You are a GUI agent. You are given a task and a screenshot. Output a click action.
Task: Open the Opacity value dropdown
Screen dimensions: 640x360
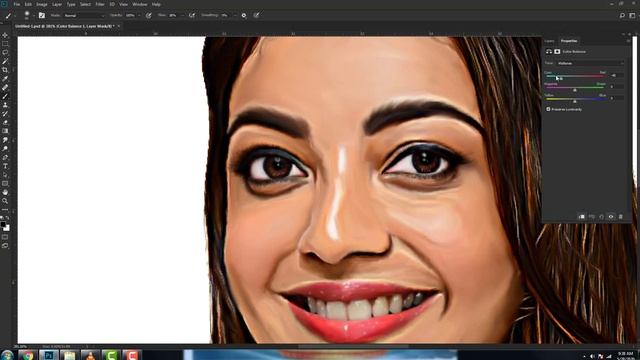point(139,16)
